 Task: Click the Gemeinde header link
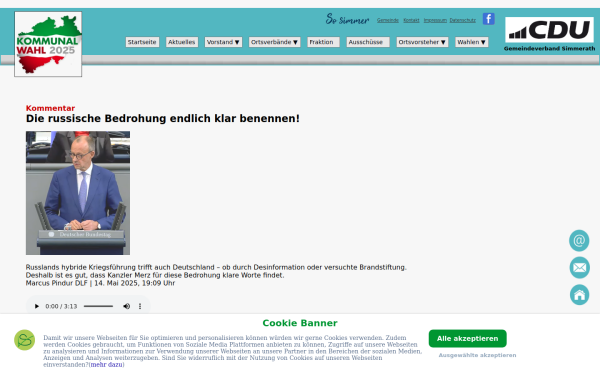click(x=388, y=20)
